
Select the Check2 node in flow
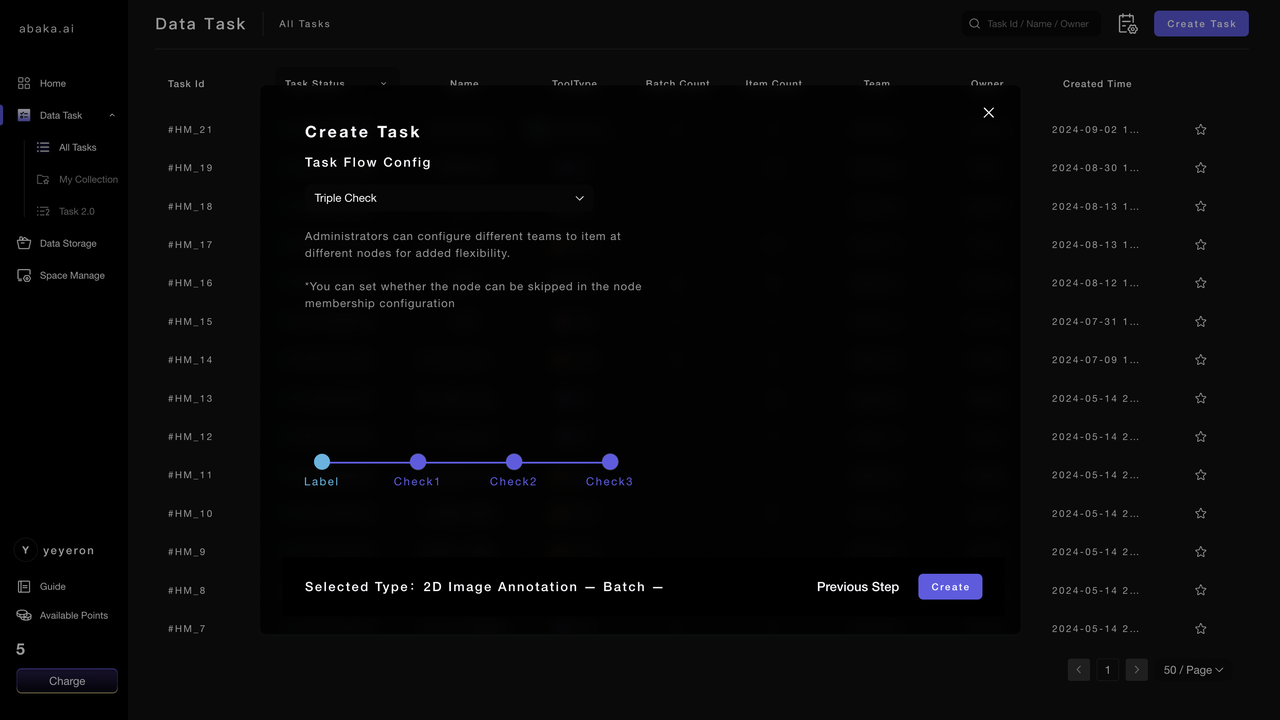point(514,462)
